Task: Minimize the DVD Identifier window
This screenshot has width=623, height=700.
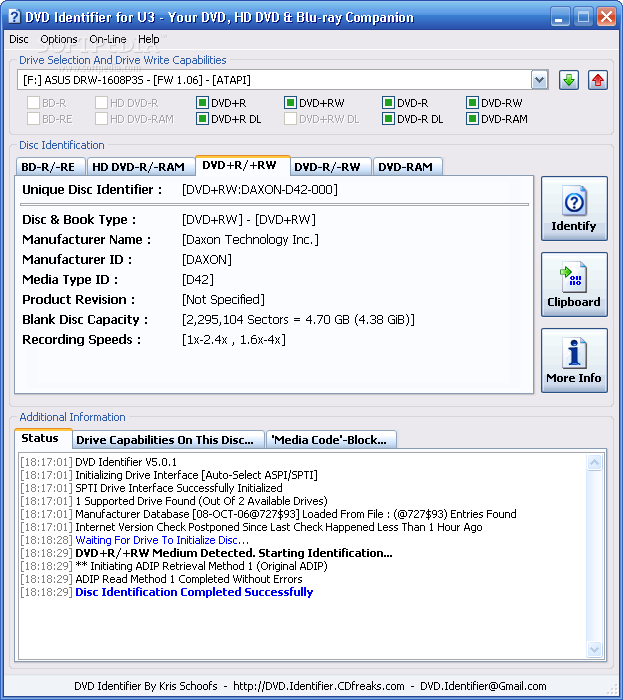Action: [559, 17]
